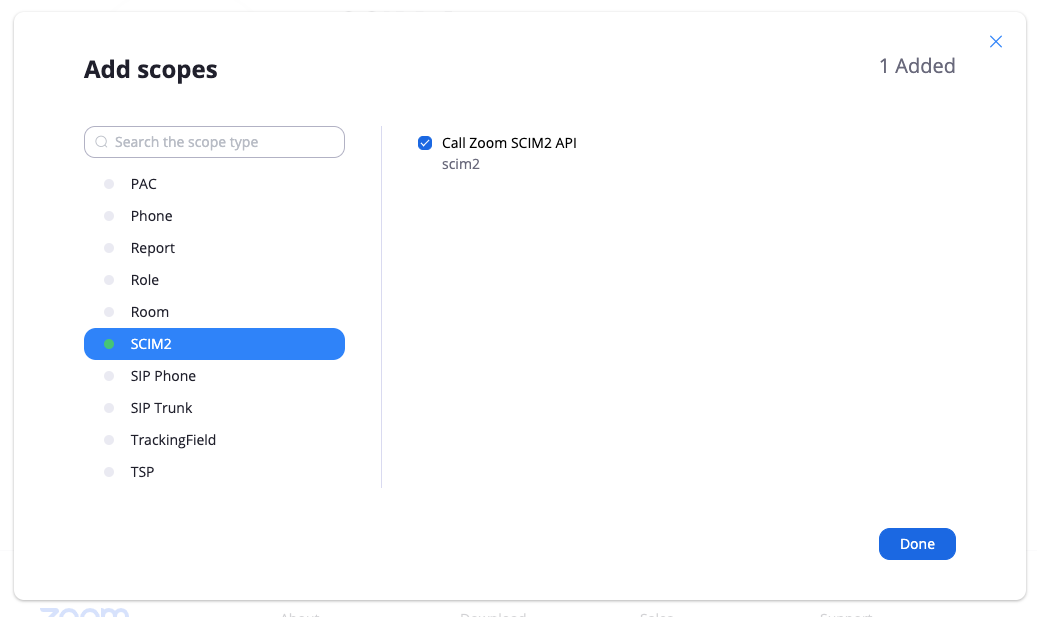
Task: Uncheck the Call Zoom SCIM2 API checkbox
Action: point(425,143)
